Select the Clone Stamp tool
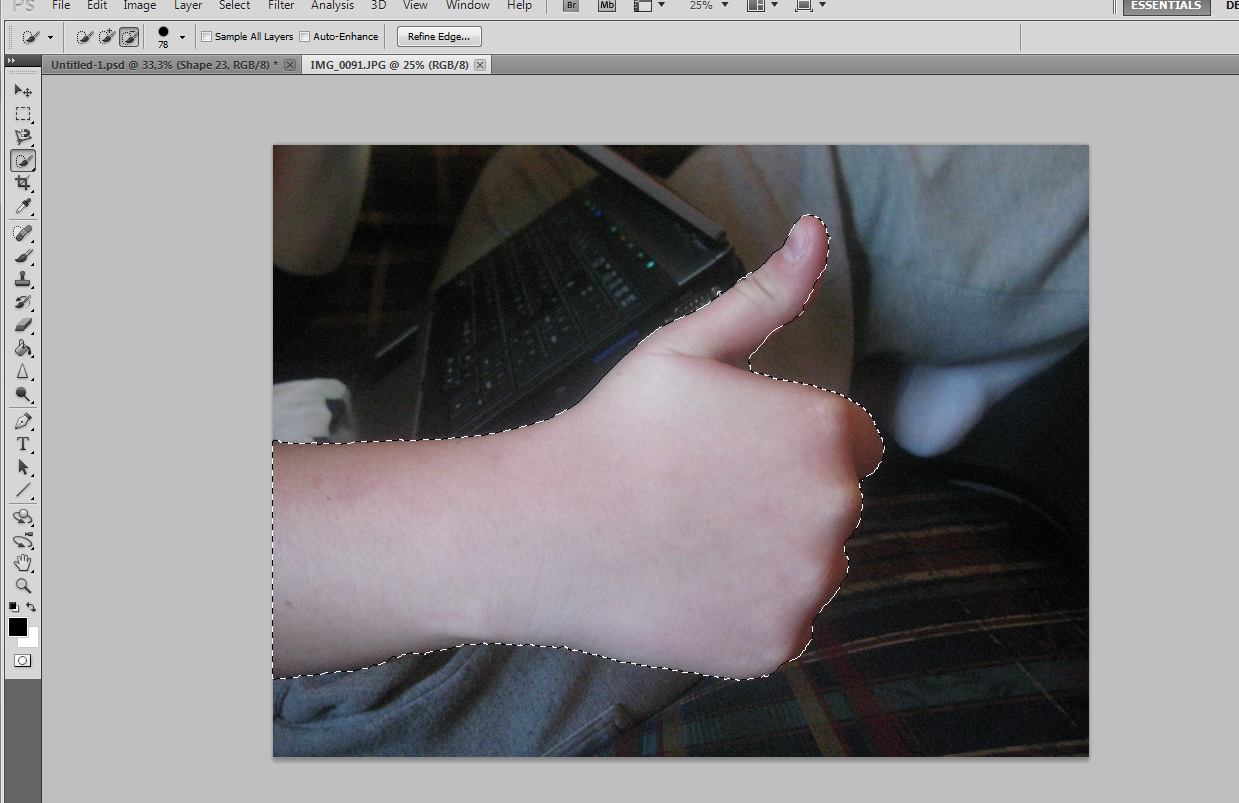The image size is (1239, 803). [23, 280]
